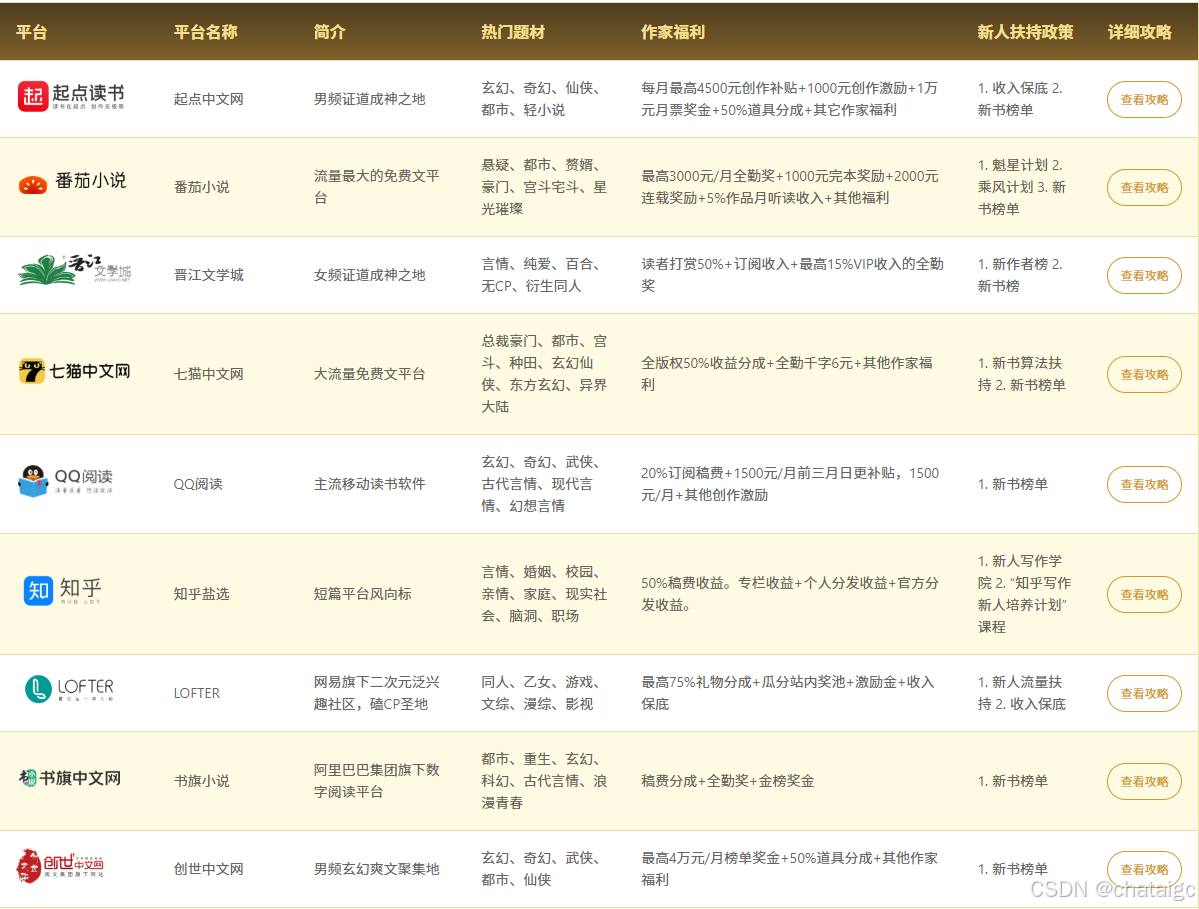Click the 男频玄幻爽文聚集地 description

point(376,869)
